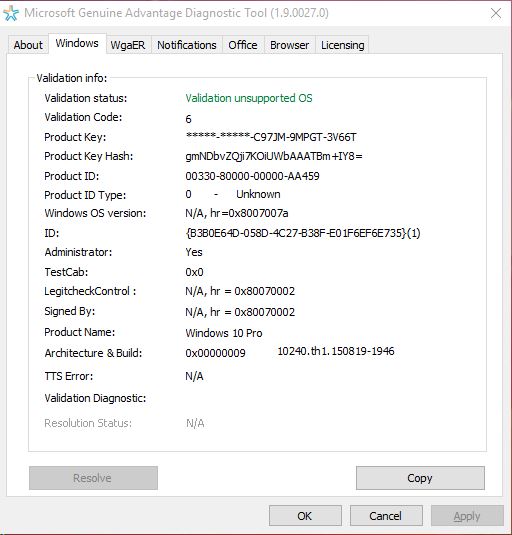Click the star app icon in title bar

11,13
